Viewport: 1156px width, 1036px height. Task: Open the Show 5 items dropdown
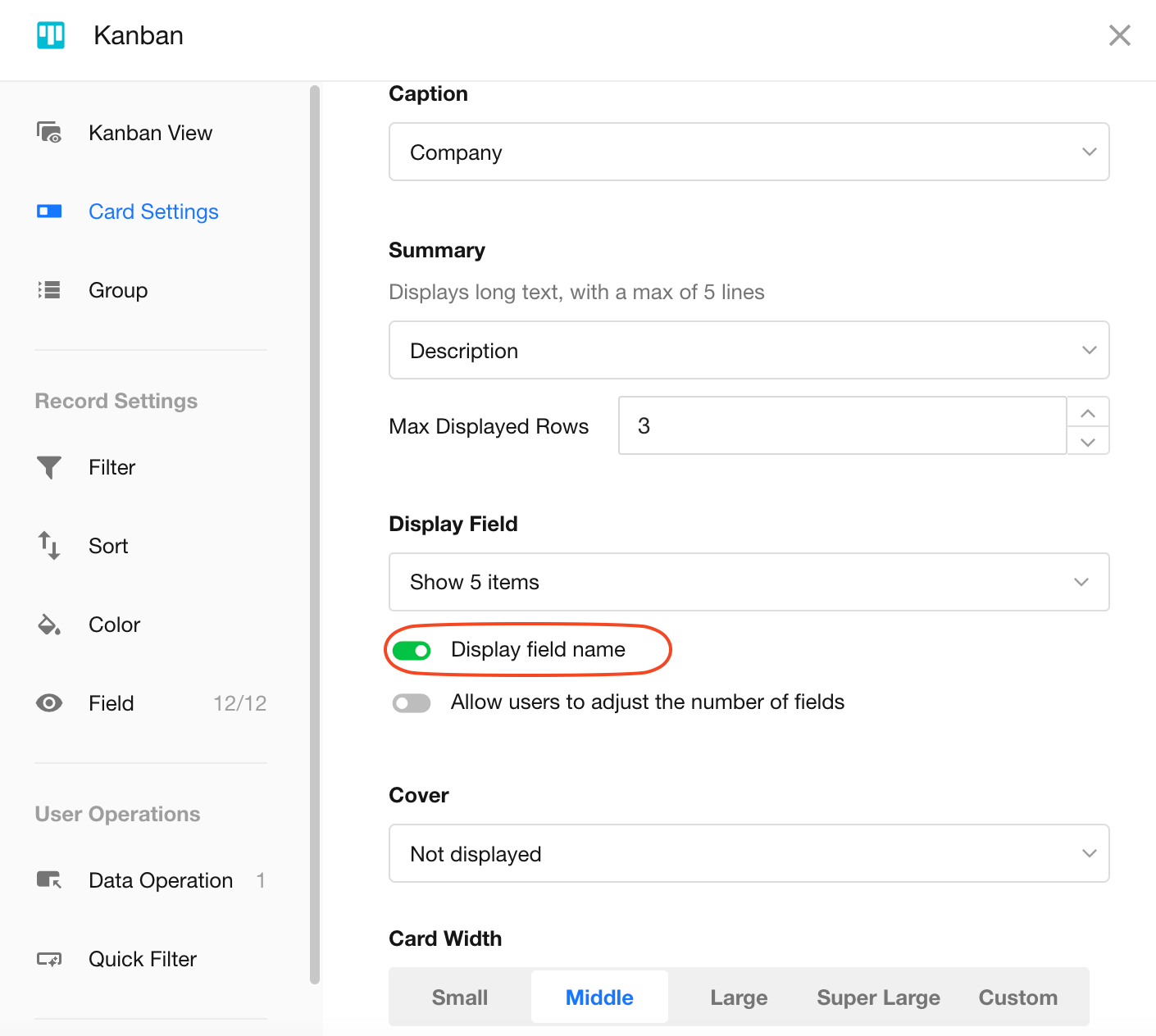(749, 582)
